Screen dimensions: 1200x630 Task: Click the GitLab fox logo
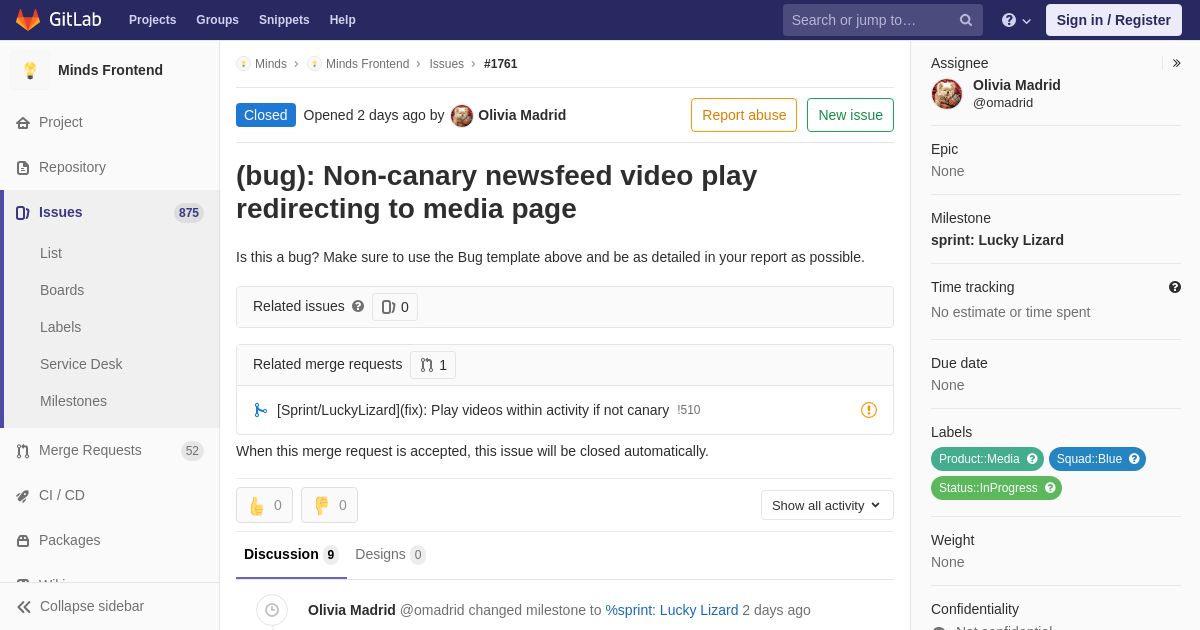point(28,20)
